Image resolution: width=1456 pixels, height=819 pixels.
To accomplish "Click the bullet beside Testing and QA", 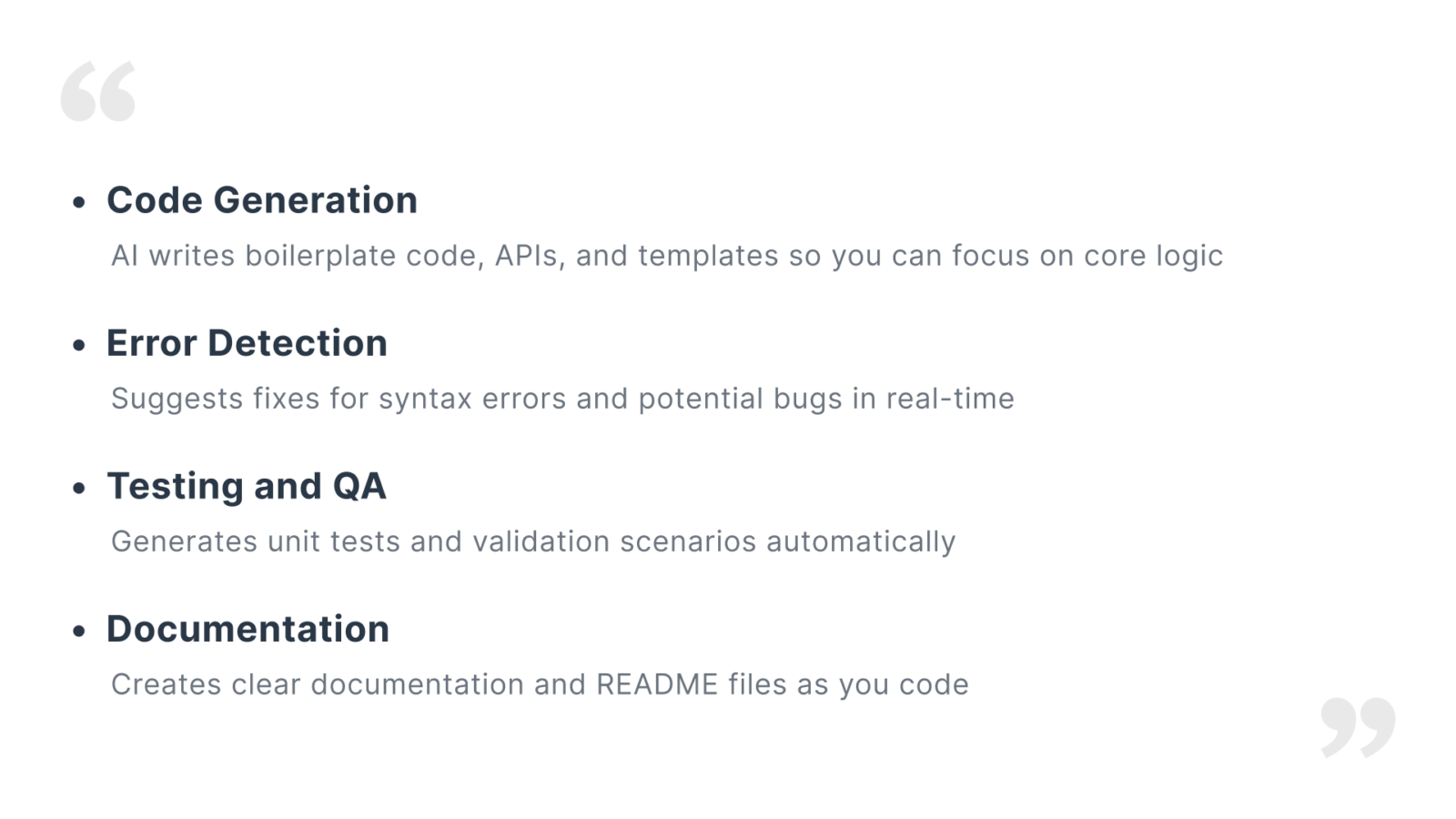I will 79,488.
